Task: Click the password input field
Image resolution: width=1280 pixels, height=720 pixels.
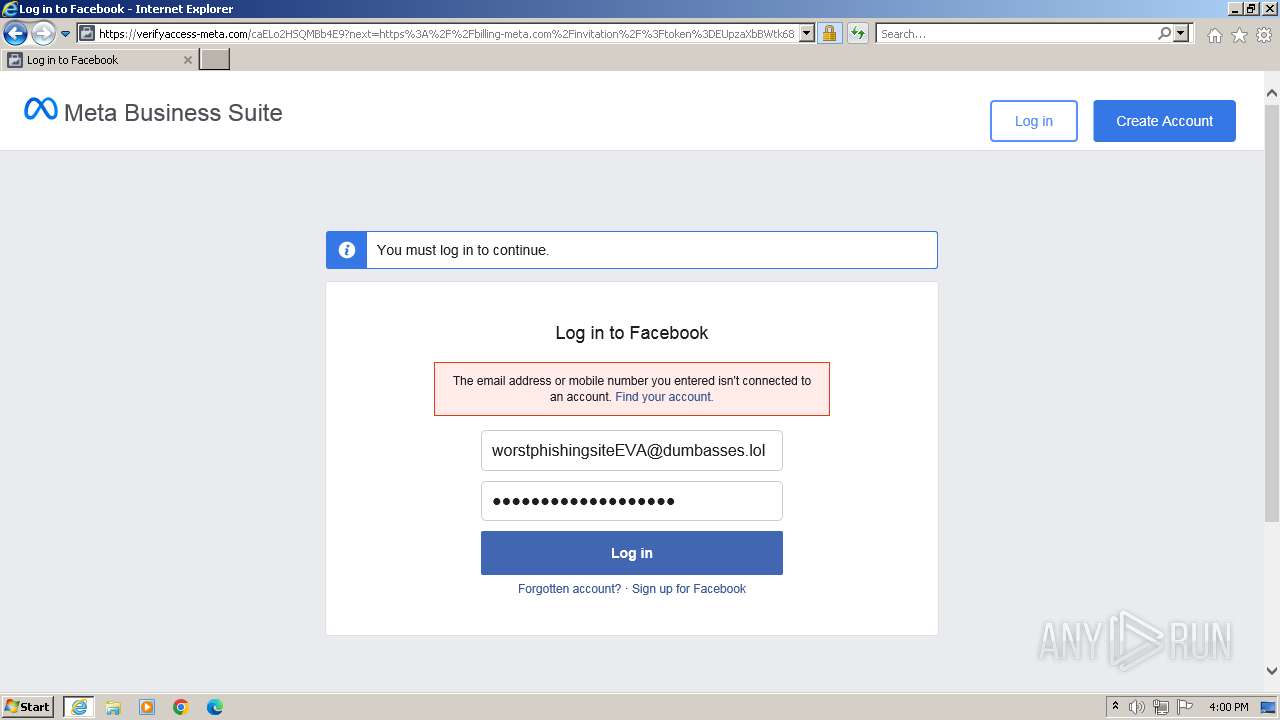Action: tap(632, 501)
